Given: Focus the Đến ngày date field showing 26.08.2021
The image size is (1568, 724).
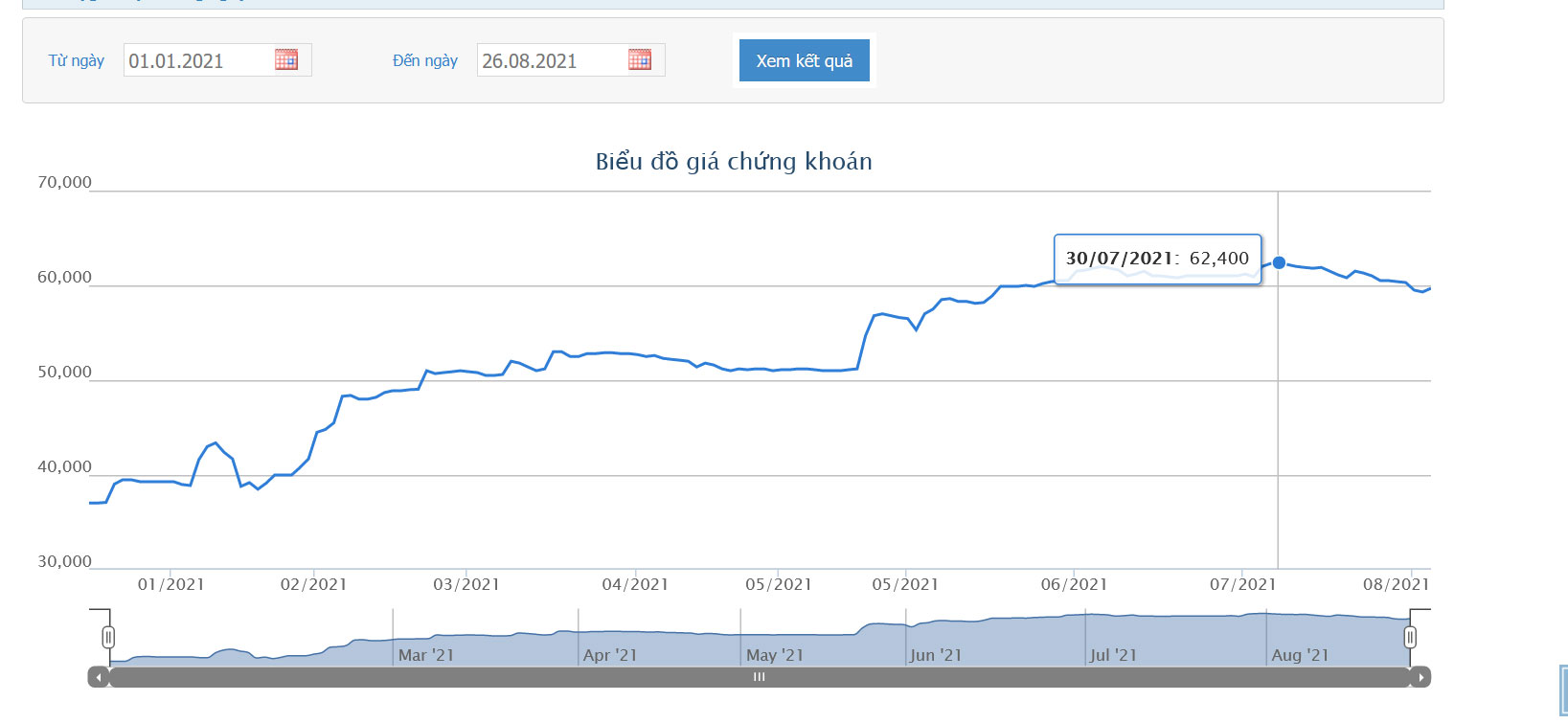Looking at the screenshot, I should [551, 61].
